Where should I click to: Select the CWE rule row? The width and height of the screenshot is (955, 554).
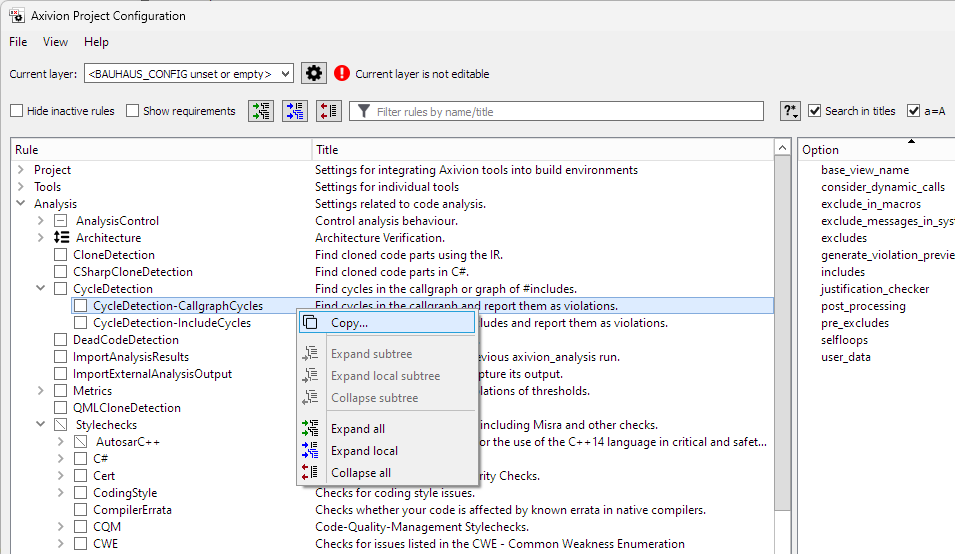(105, 544)
